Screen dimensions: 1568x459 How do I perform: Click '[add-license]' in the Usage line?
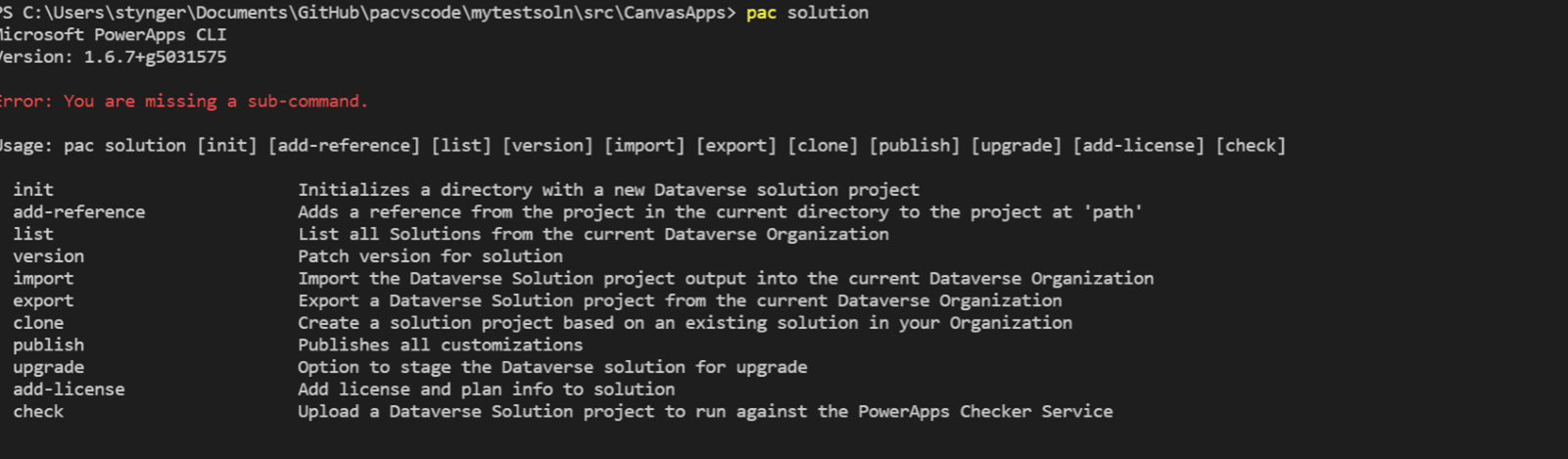(x=1139, y=146)
